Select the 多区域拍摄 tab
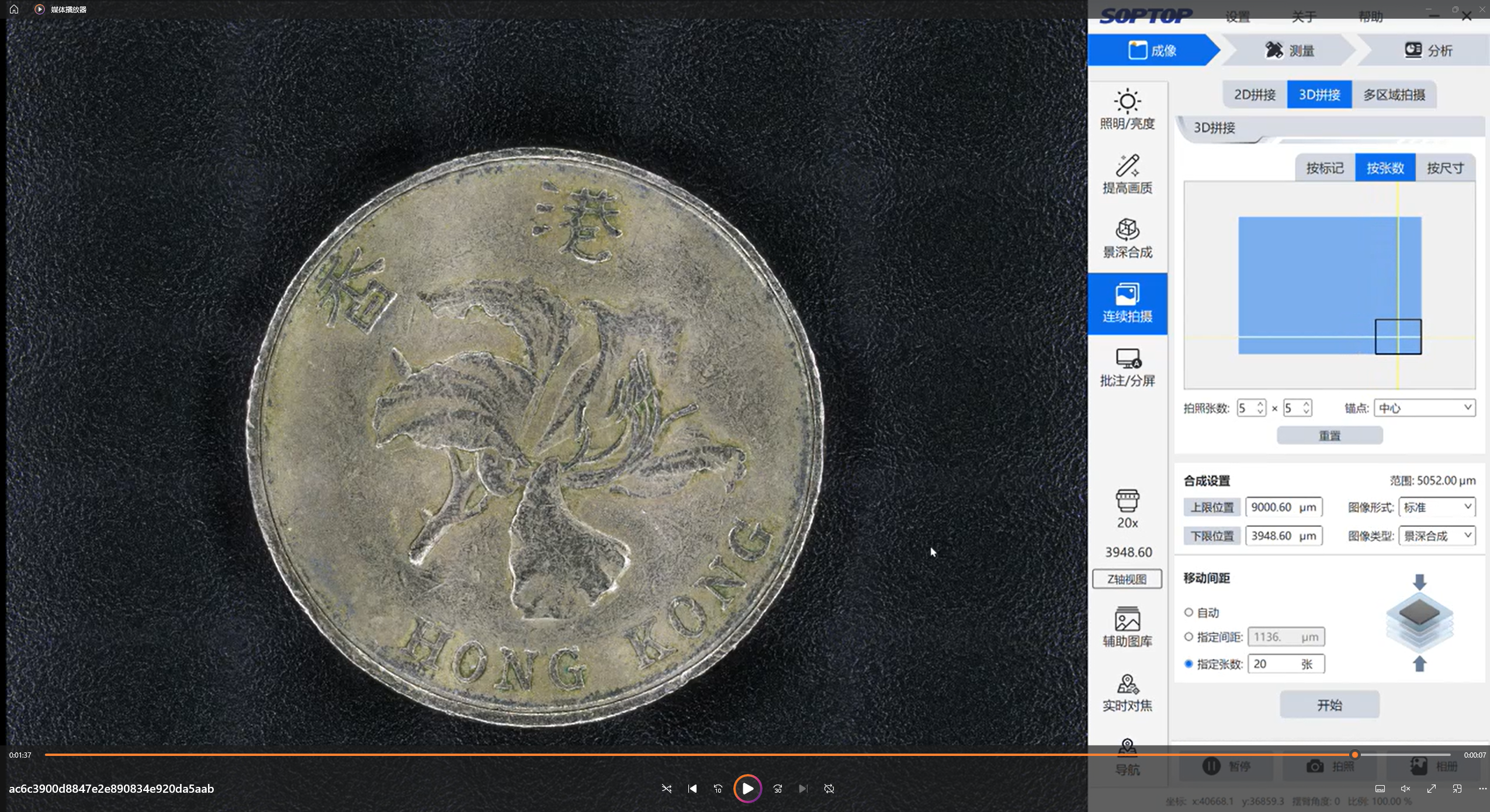 pos(1394,95)
